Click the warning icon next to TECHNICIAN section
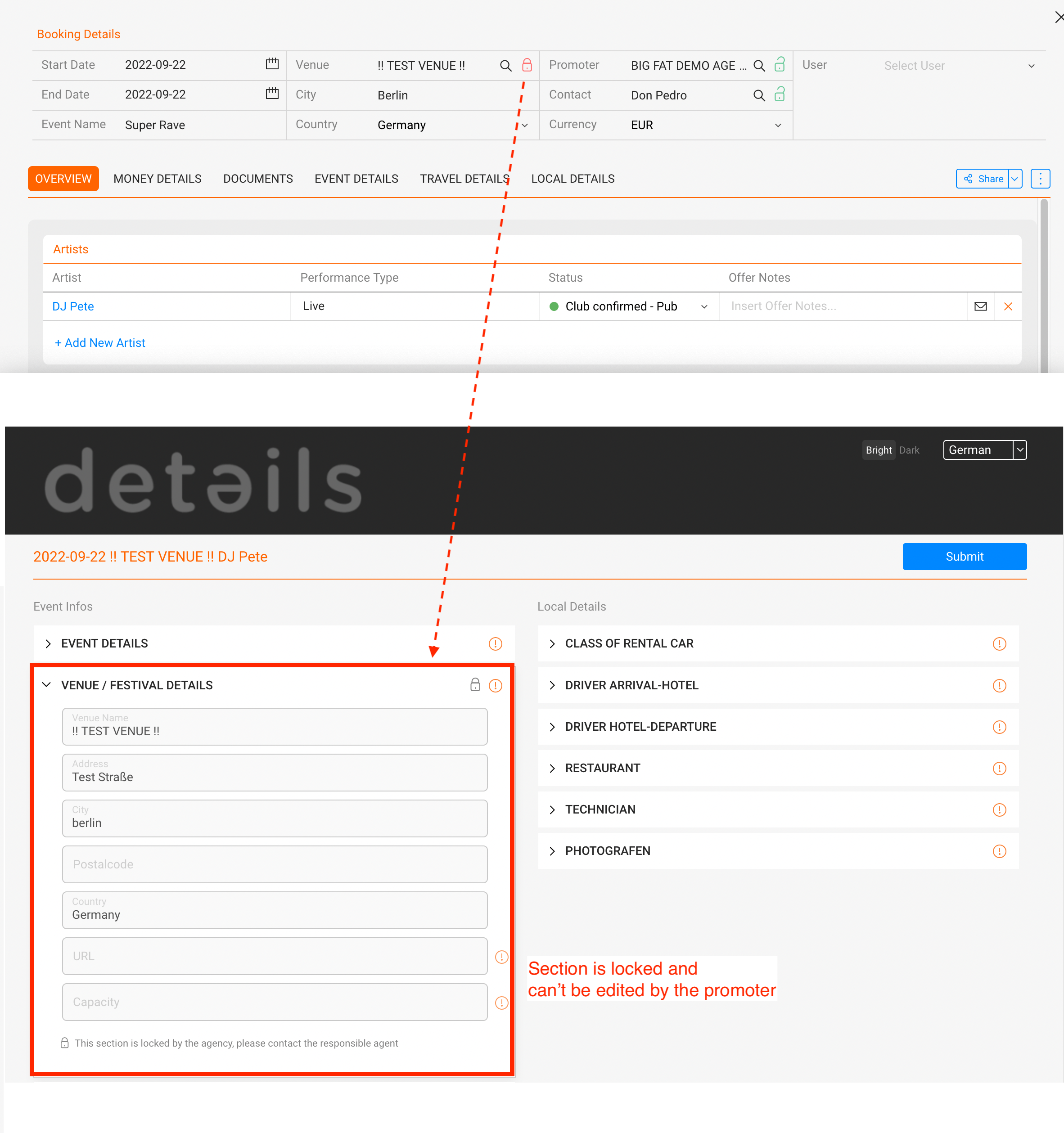Image resolution: width=1064 pixels, height=1133 pixels. tap(999, 809)
